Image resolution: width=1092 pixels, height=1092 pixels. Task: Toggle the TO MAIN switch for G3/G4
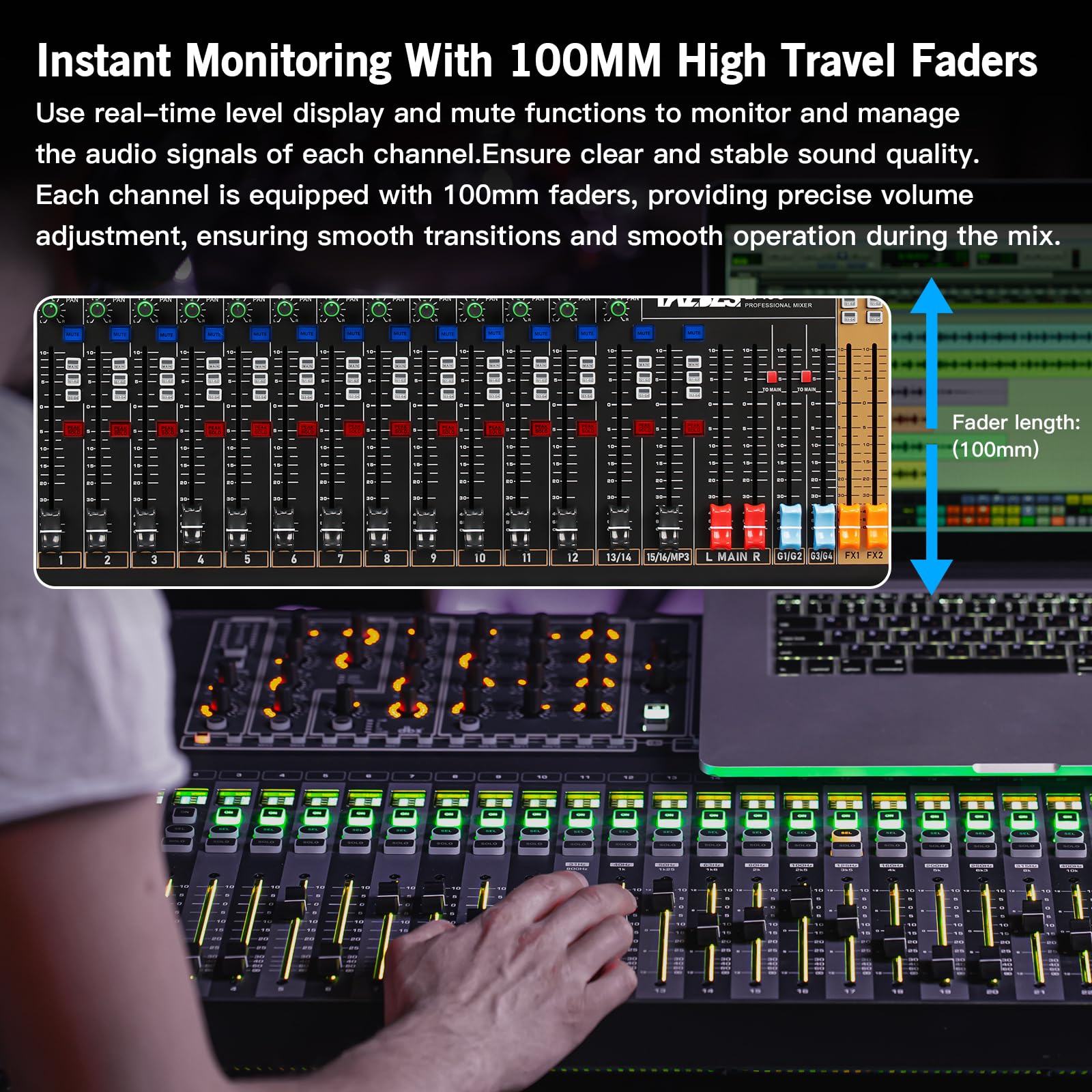point(806,377)
